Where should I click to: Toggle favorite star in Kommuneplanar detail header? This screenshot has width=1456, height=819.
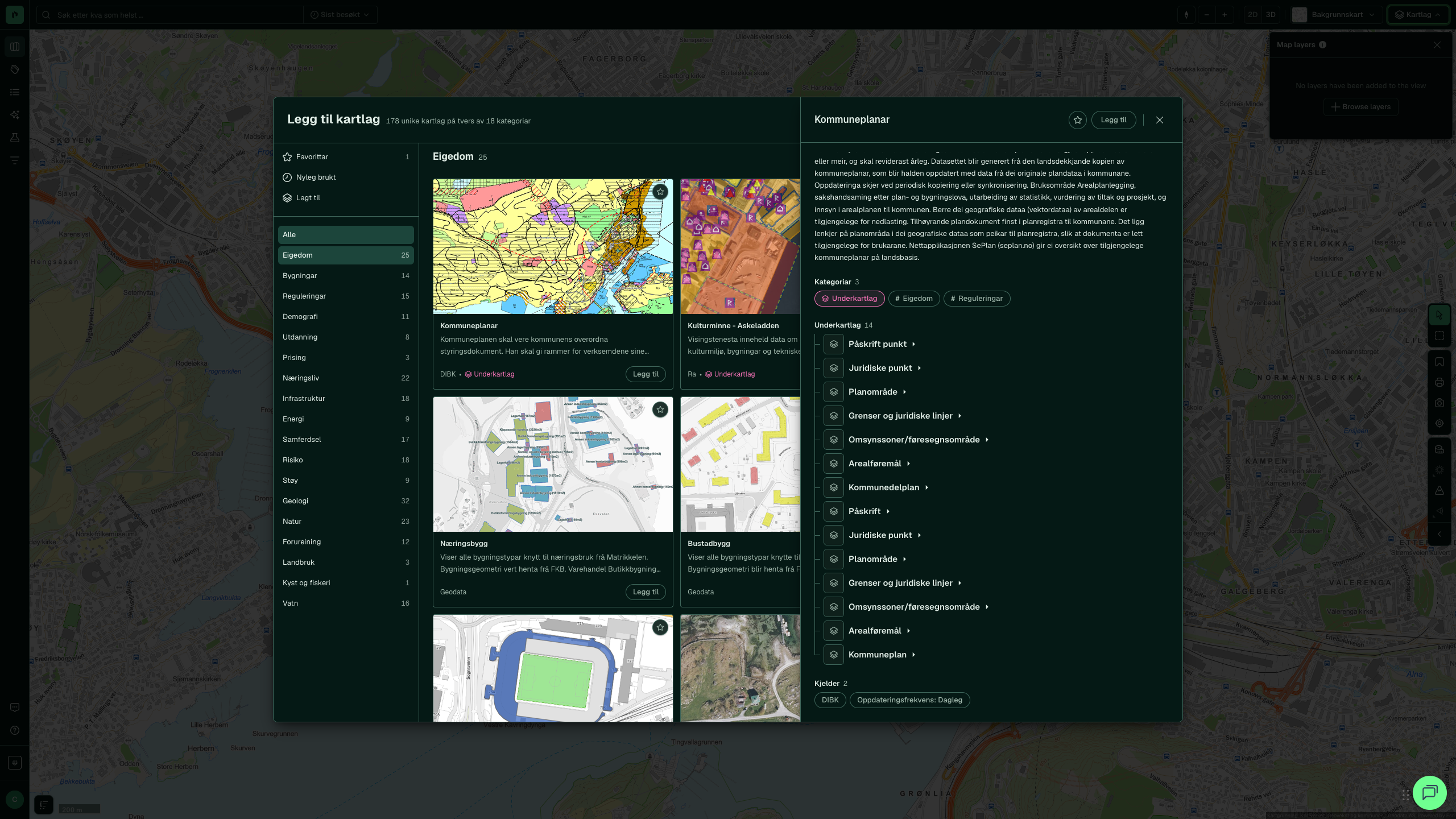(1078, 120)
